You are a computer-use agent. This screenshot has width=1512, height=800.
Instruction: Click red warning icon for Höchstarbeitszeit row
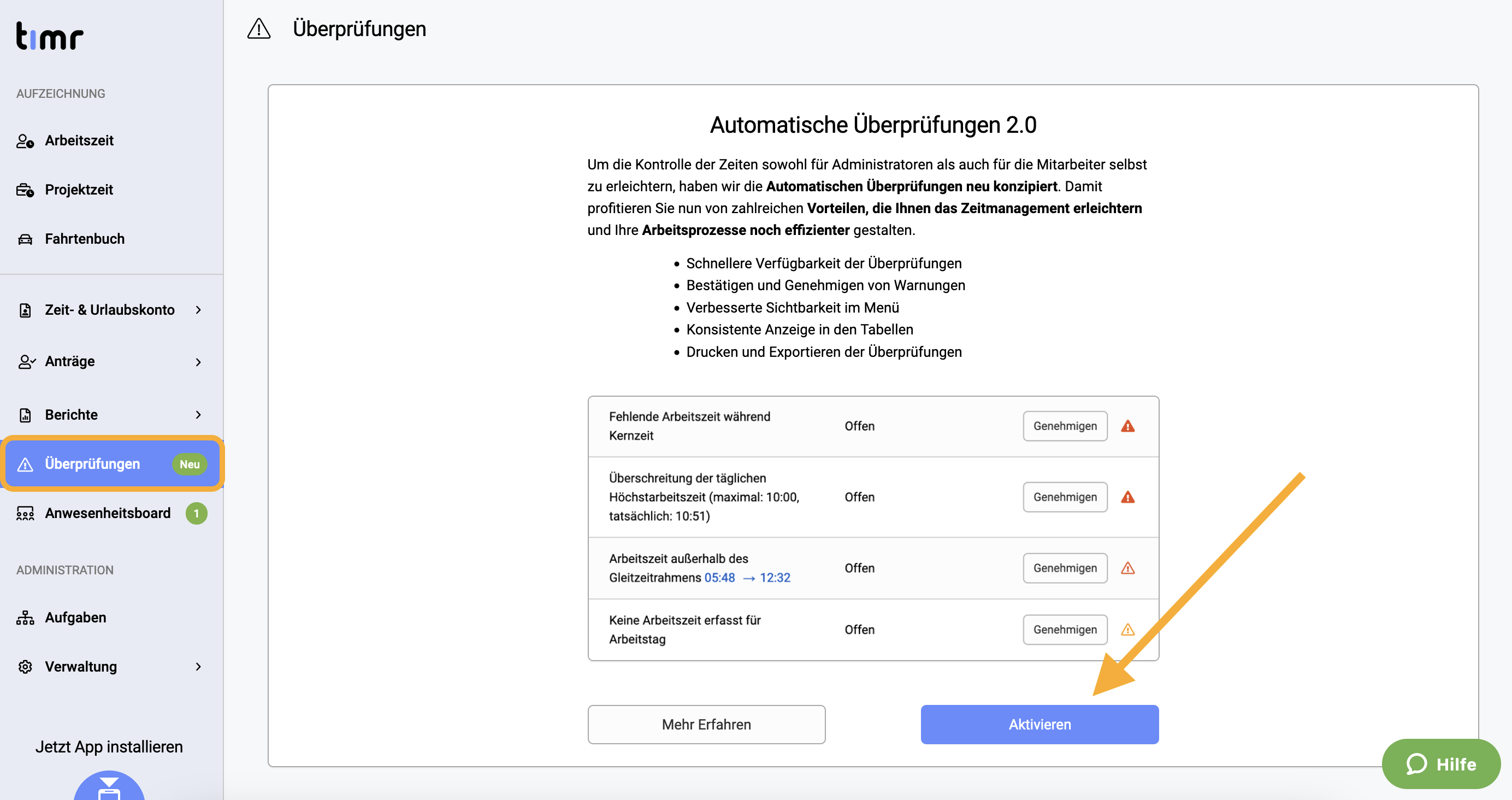(1127, 497)
